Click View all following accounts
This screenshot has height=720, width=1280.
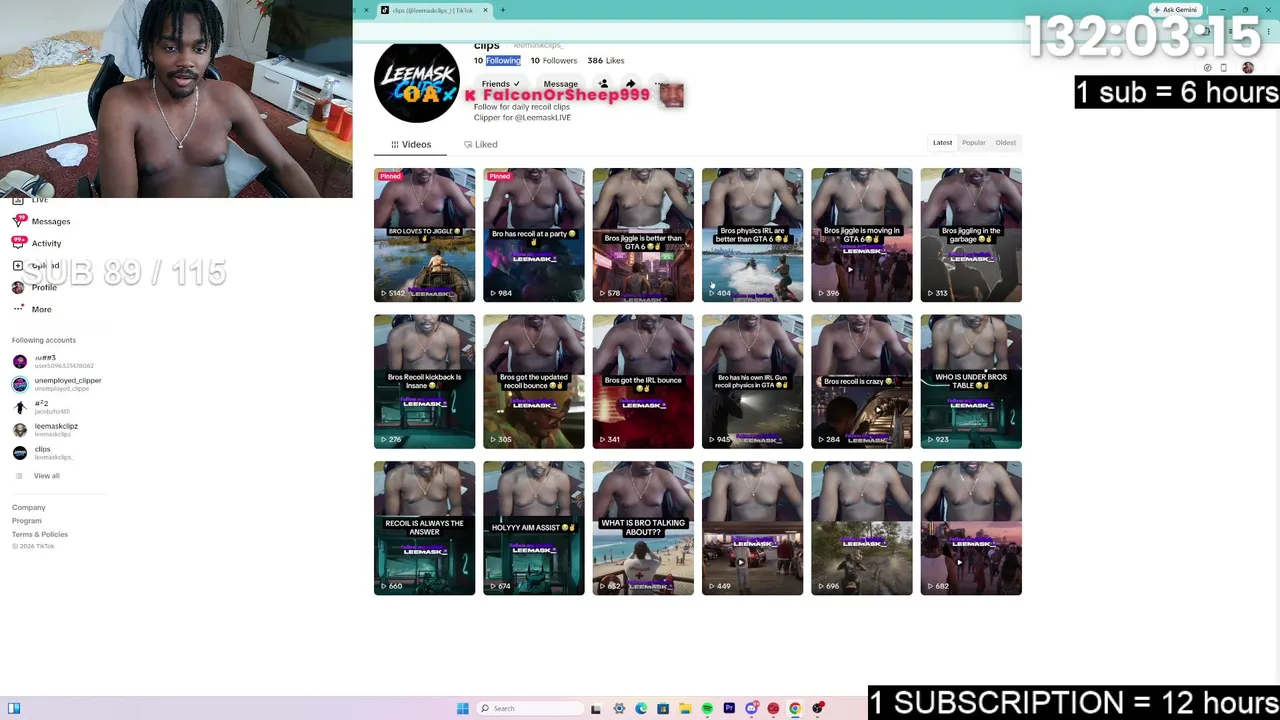click(46, 476)
